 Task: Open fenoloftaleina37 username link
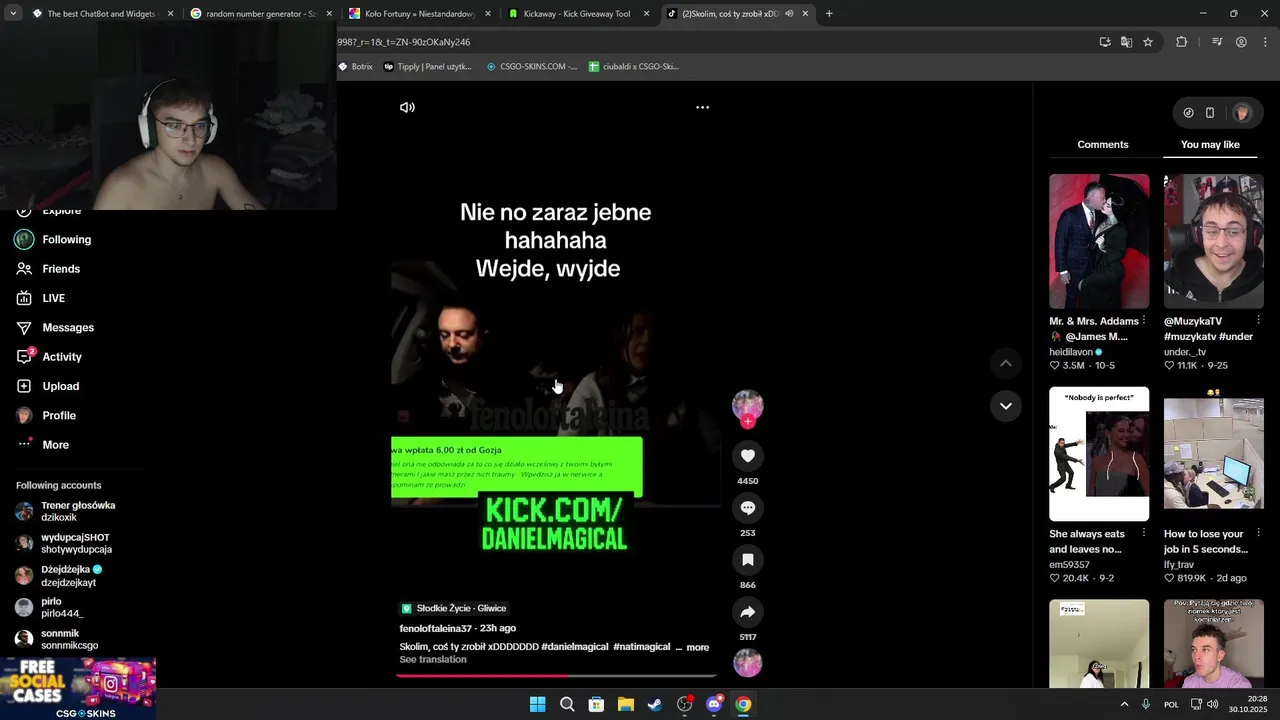436,628
